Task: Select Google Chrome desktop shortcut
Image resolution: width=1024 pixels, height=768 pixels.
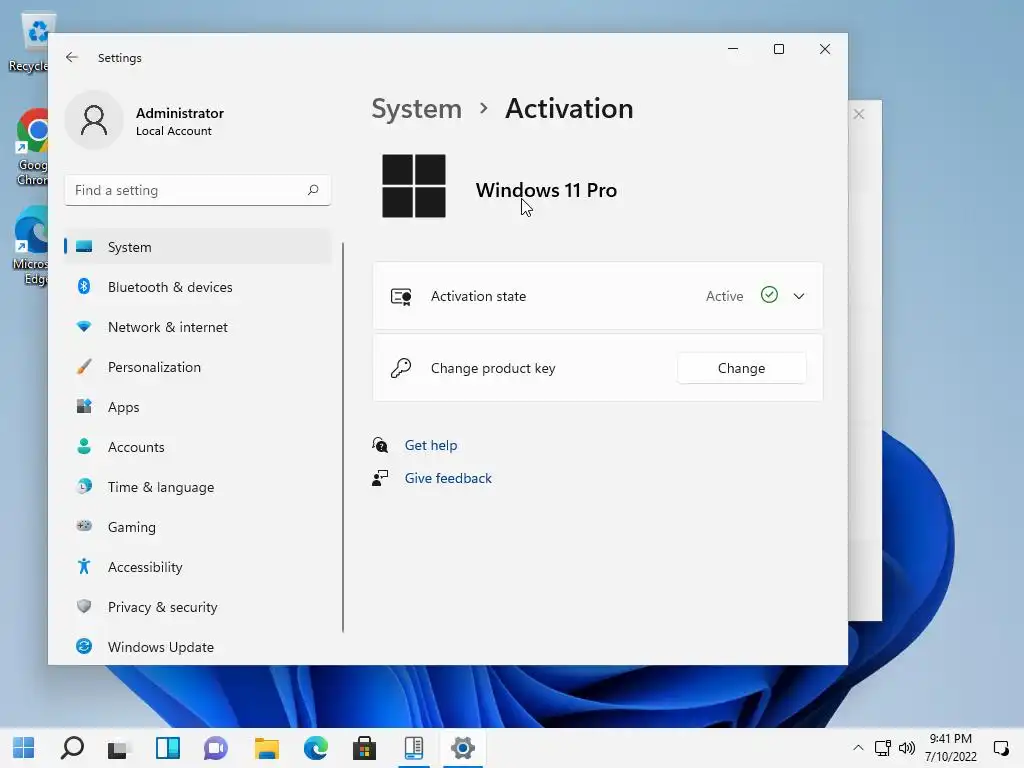Action: 33,147
